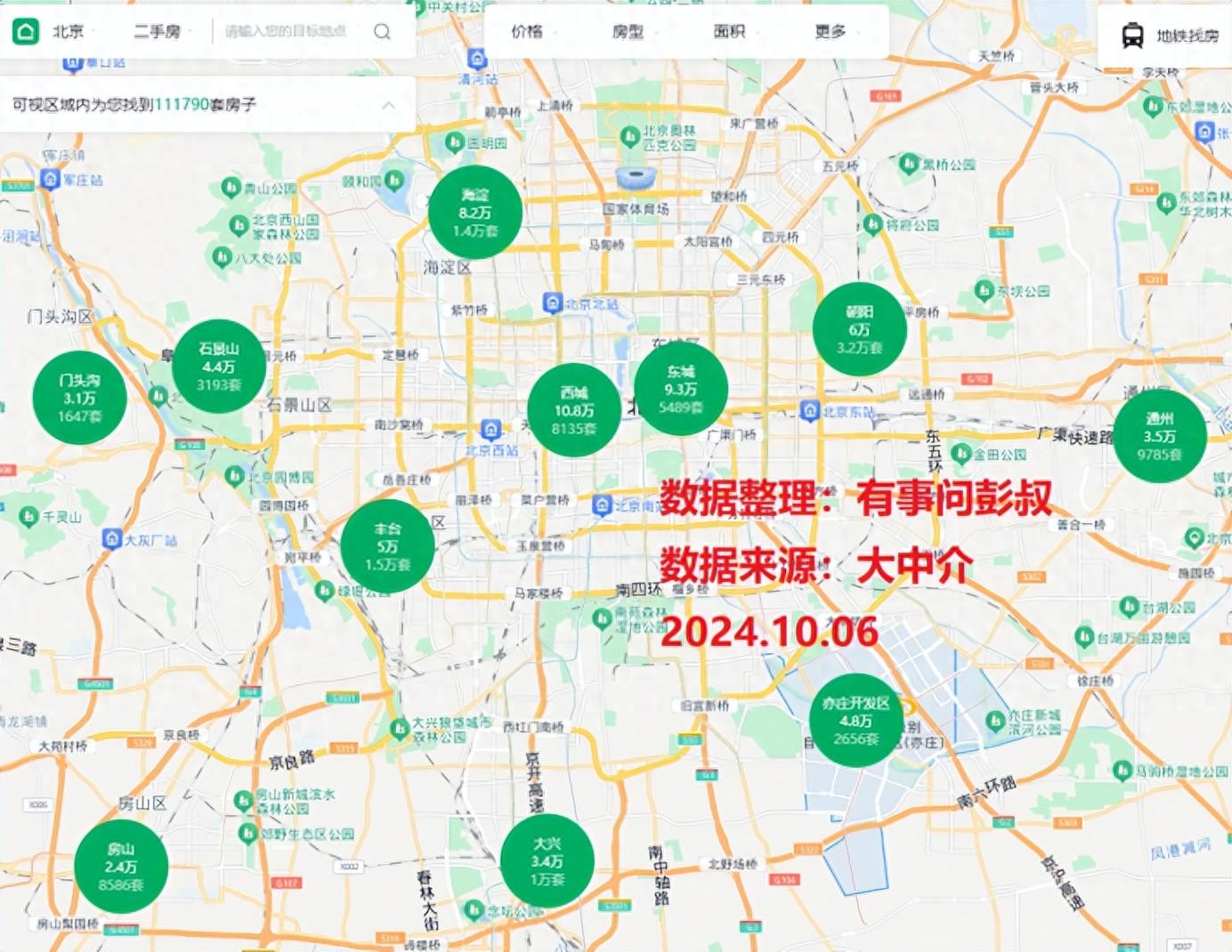The width and height of the screenshot is (1232, 952).
Task: Select the 北京南站 station marker
Action: [x=603, y=505]
